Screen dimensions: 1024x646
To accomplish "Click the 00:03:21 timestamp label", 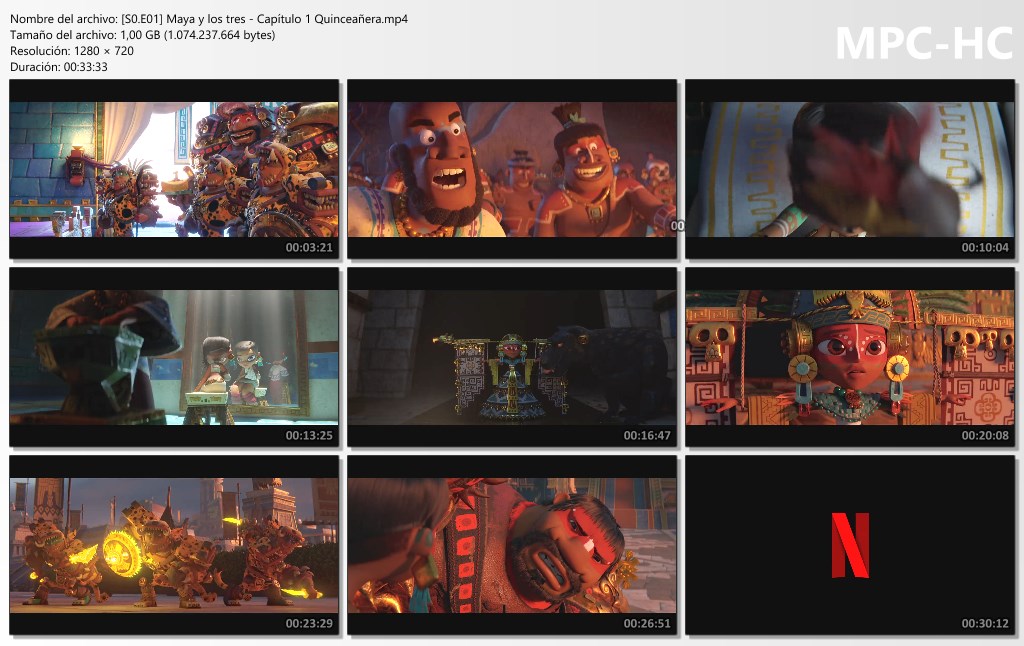I will 309,248.
